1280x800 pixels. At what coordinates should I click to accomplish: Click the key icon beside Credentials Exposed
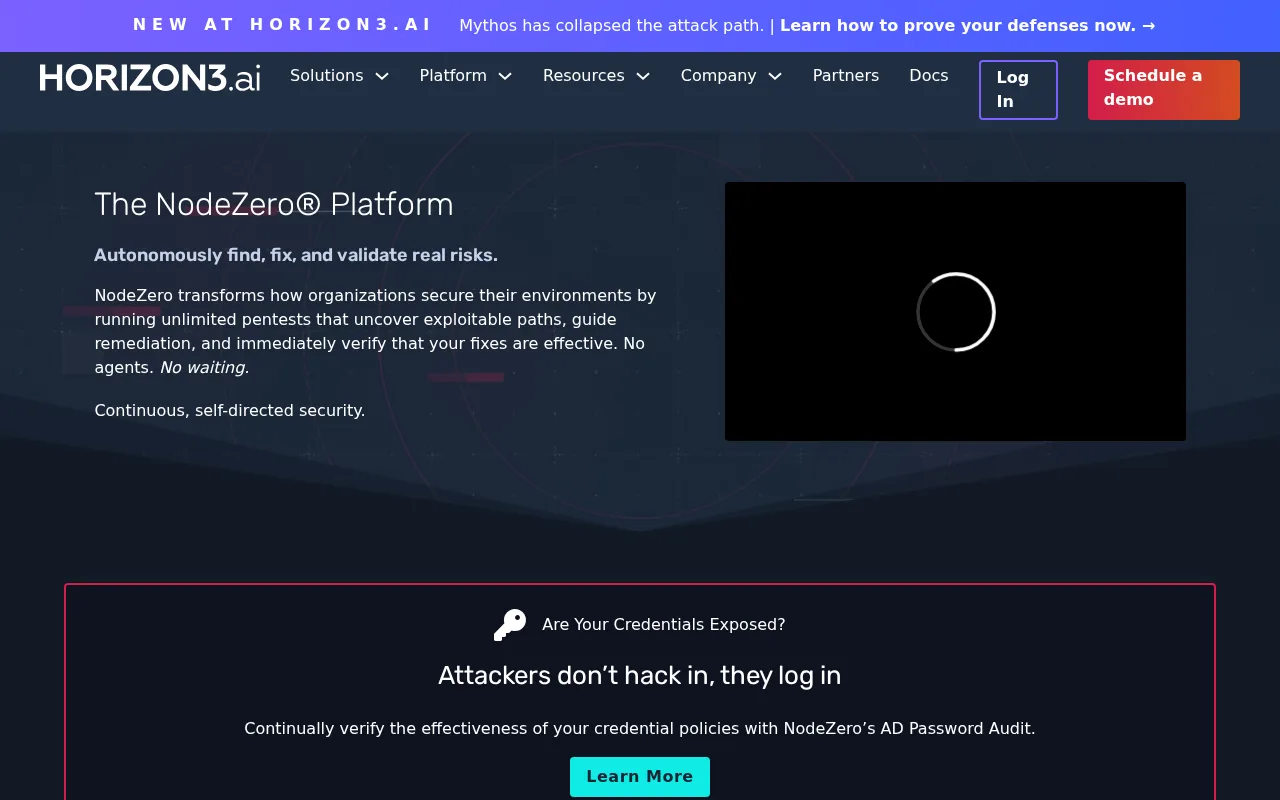point(510,625)
